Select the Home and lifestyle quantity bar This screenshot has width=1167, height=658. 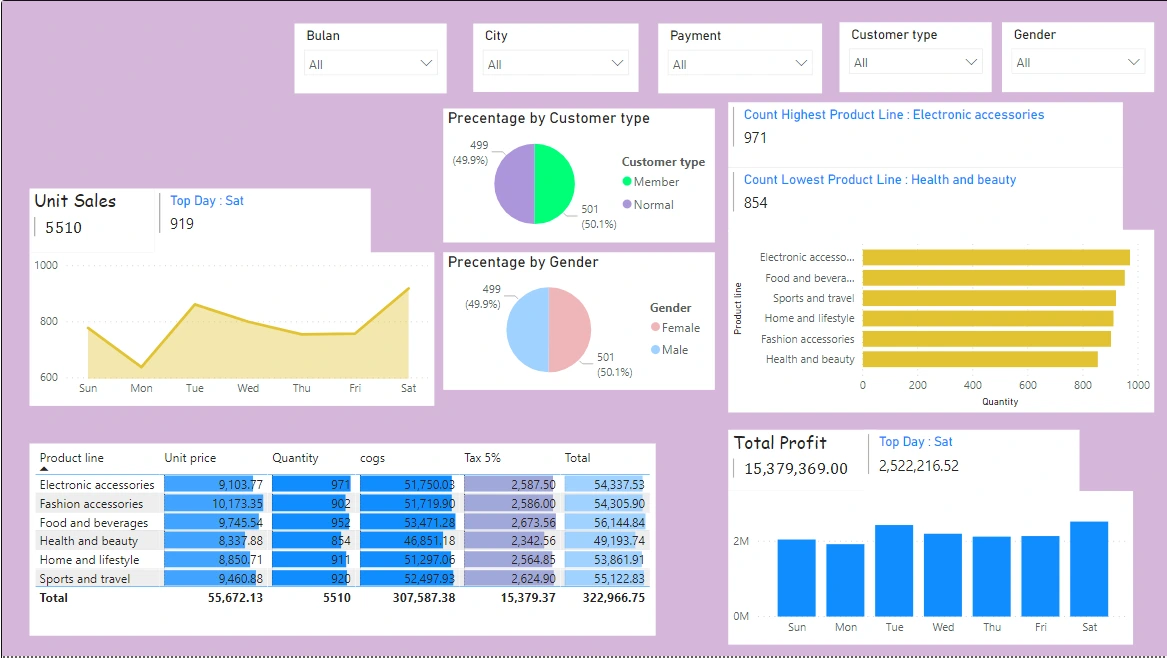tap(988, 319)
